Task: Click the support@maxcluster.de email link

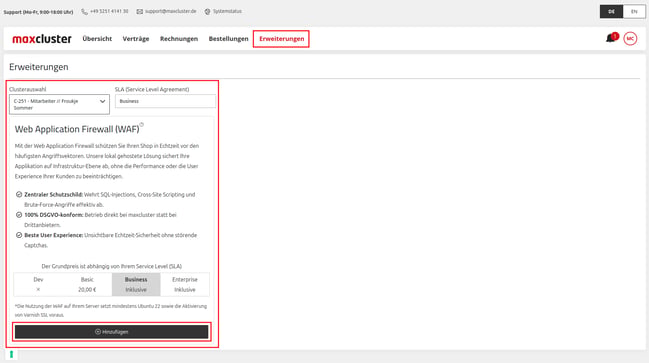Action: [x=171, y=11]
